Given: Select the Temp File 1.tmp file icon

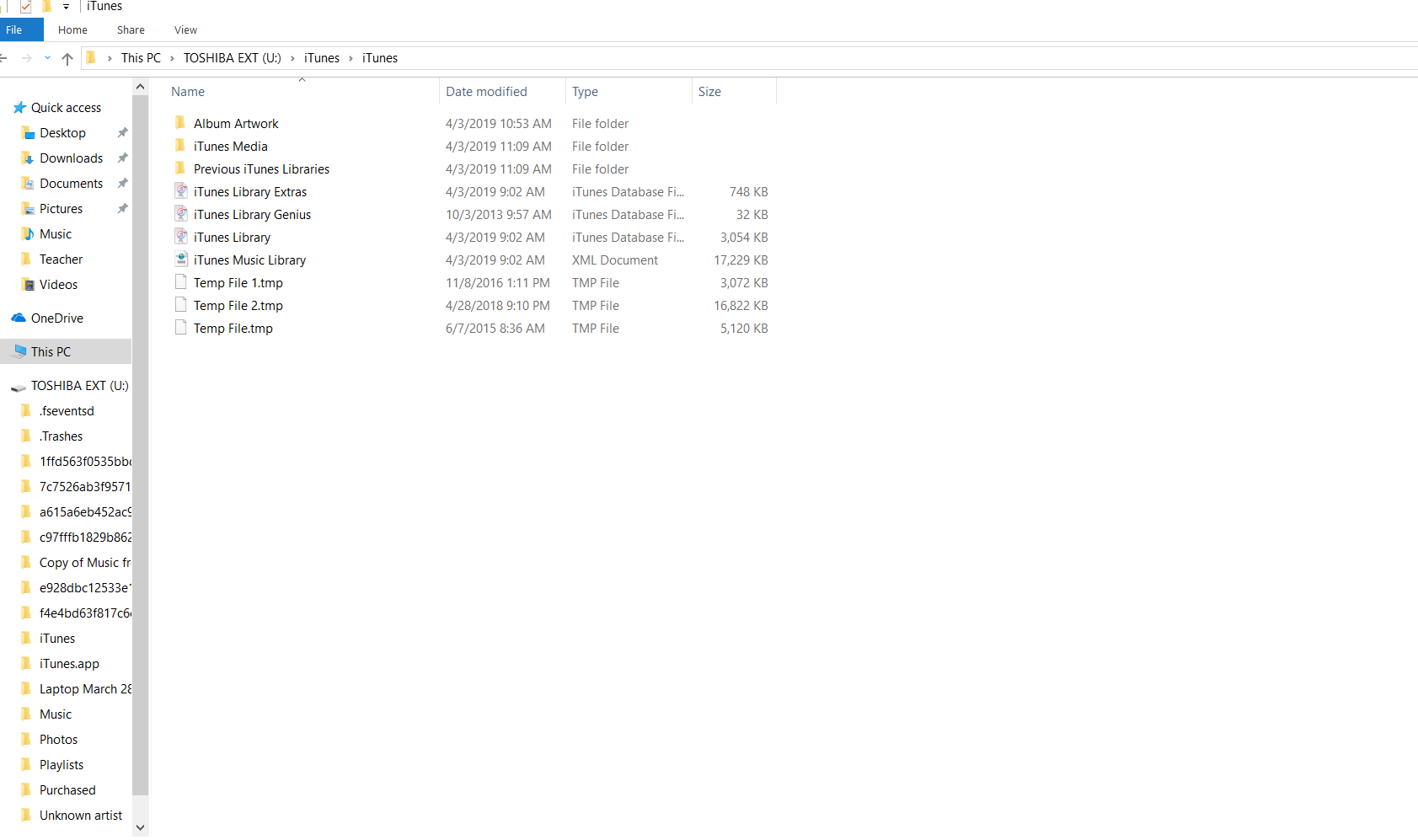Looking at the screenshot, I should pos(181,282).
